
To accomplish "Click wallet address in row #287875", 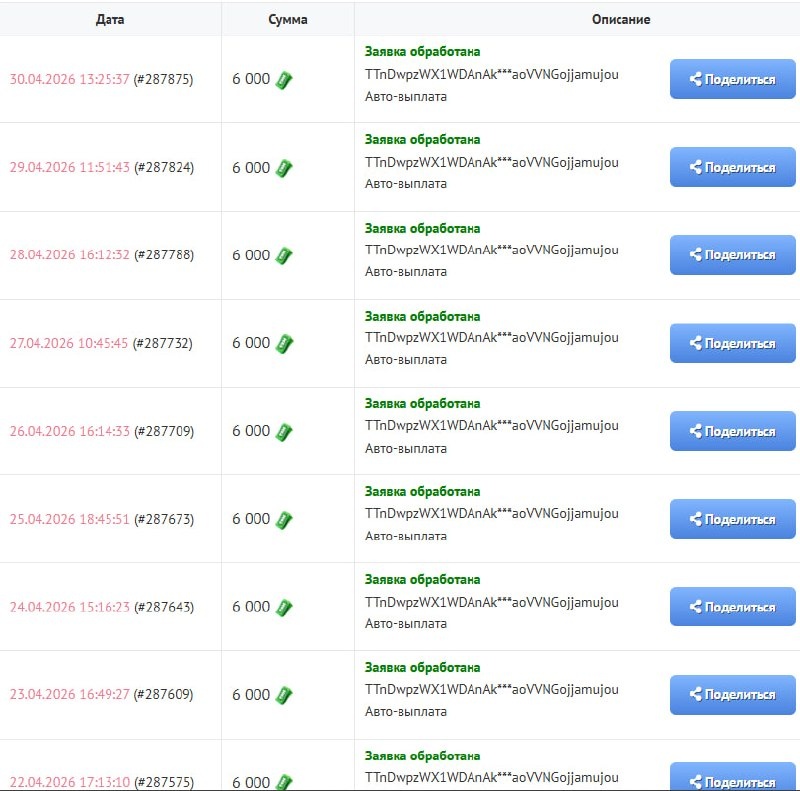I will [492, 75].
